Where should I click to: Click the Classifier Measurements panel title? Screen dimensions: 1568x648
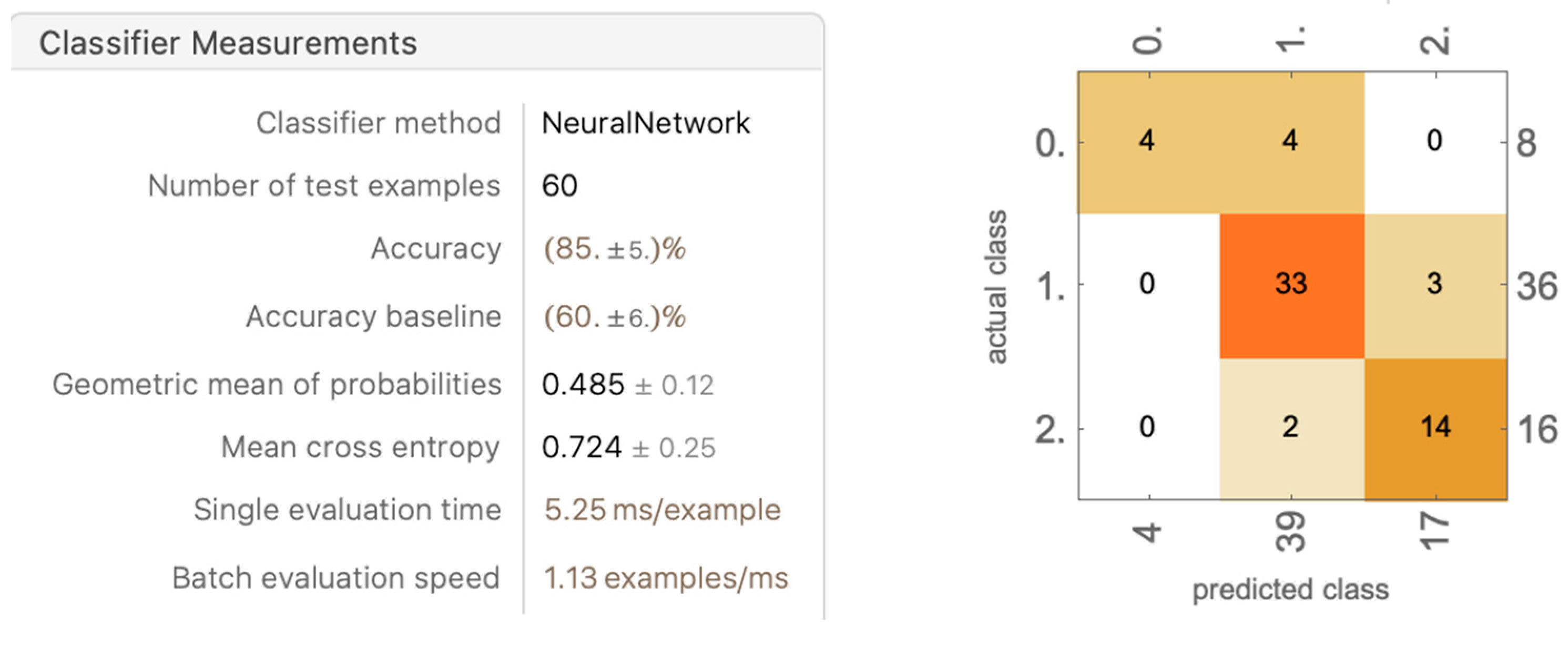(x=228, y=44)
